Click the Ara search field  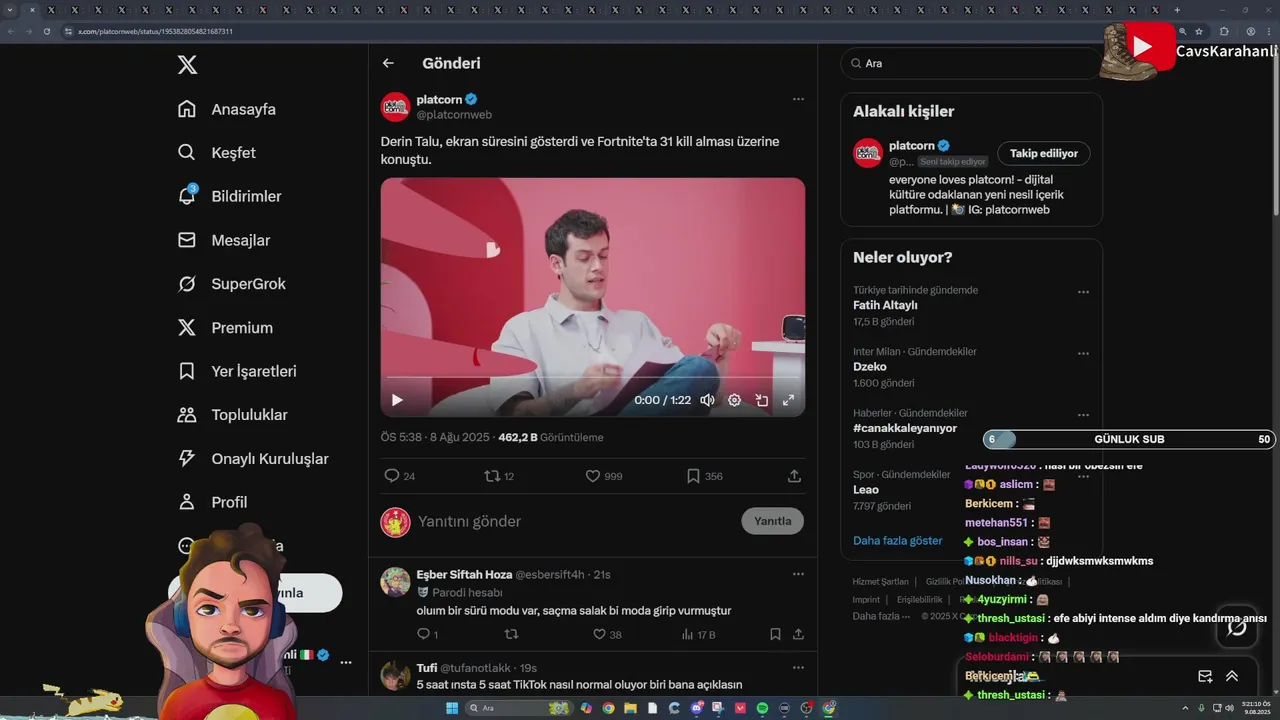[x=970, y=63]
